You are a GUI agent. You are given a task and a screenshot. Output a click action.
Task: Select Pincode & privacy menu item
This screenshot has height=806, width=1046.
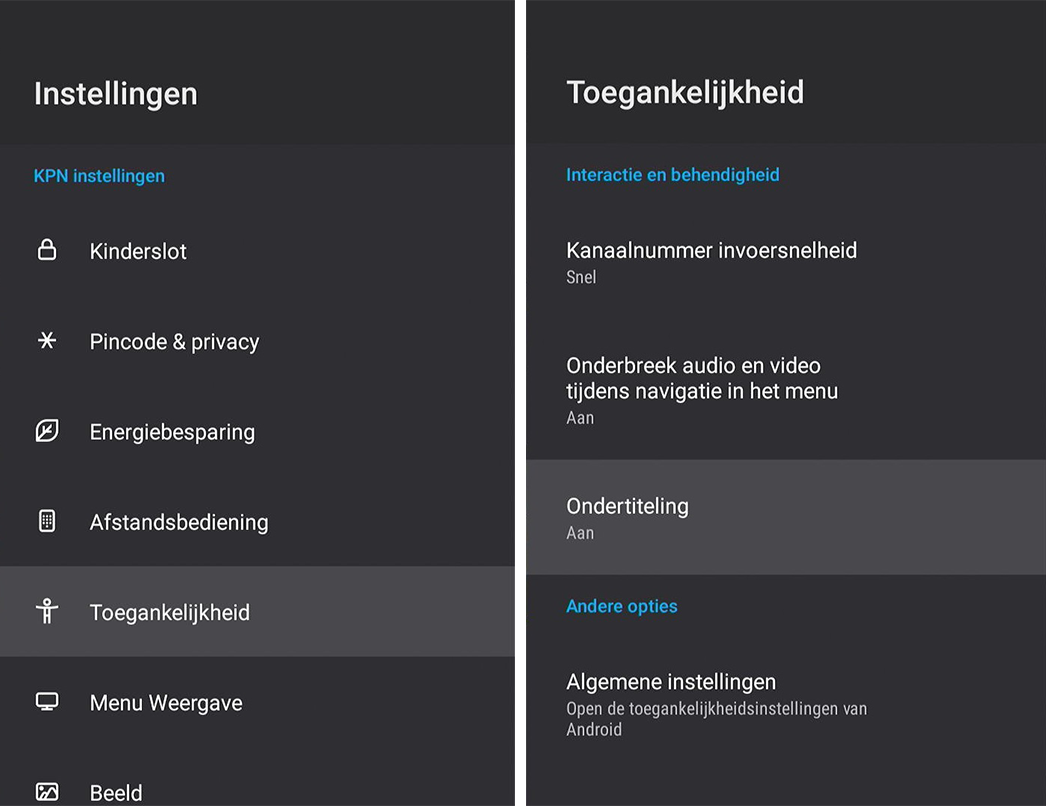pos(257,341)
